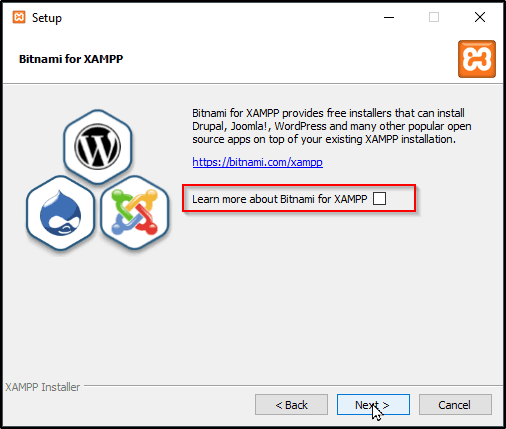Viewport: 506px width, 429px height.
Task: Click the Bitnami for XAMPP description paragraph
Action: [x=332, y=126]
